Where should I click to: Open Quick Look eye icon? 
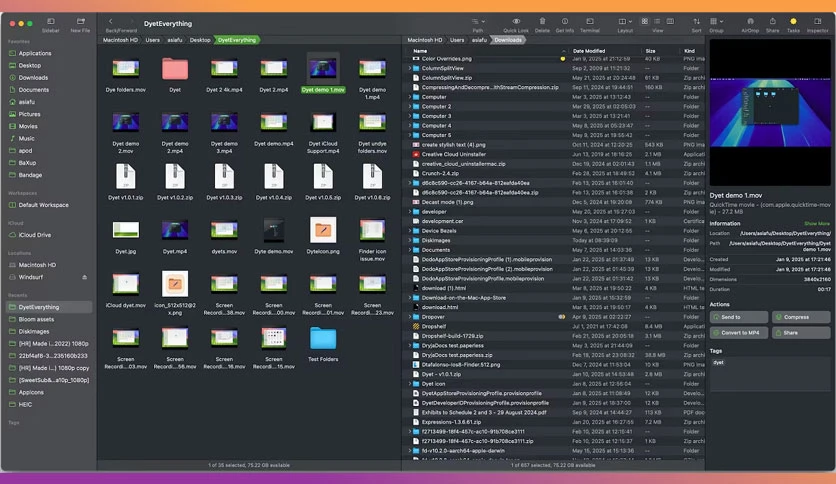(516, 21)
